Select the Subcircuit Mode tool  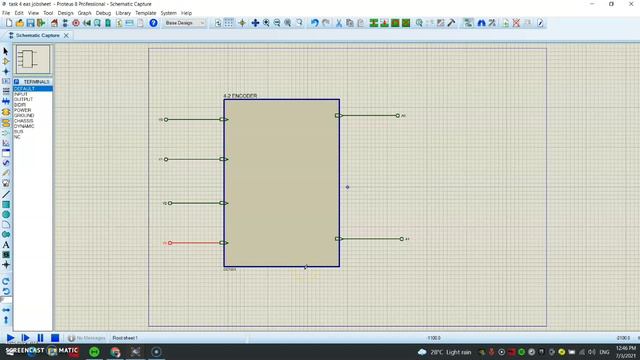pyautogui.click(x=6, y=112)
